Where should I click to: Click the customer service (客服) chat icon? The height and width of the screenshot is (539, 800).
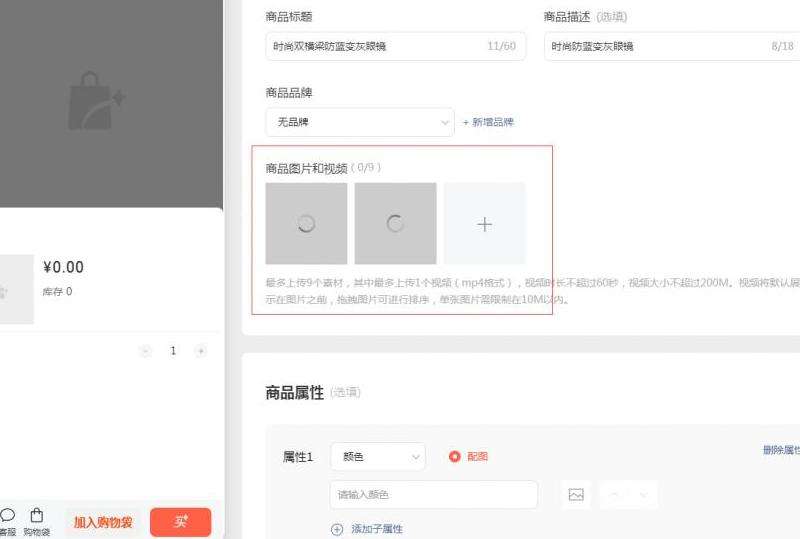(7, 516)
